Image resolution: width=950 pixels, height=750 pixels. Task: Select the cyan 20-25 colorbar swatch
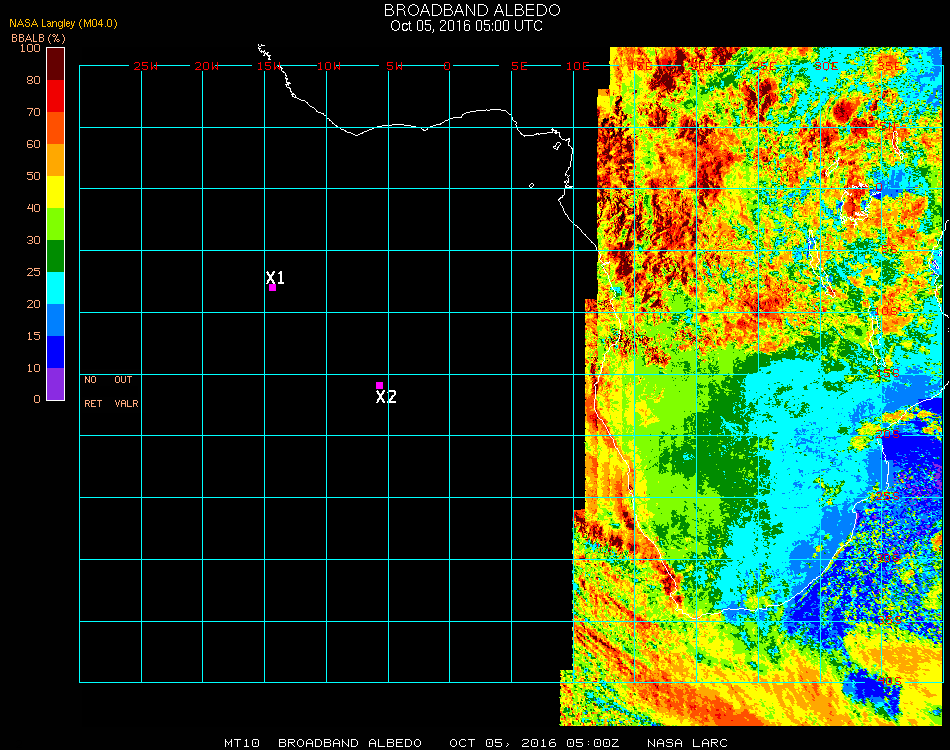tap(56, 288)
